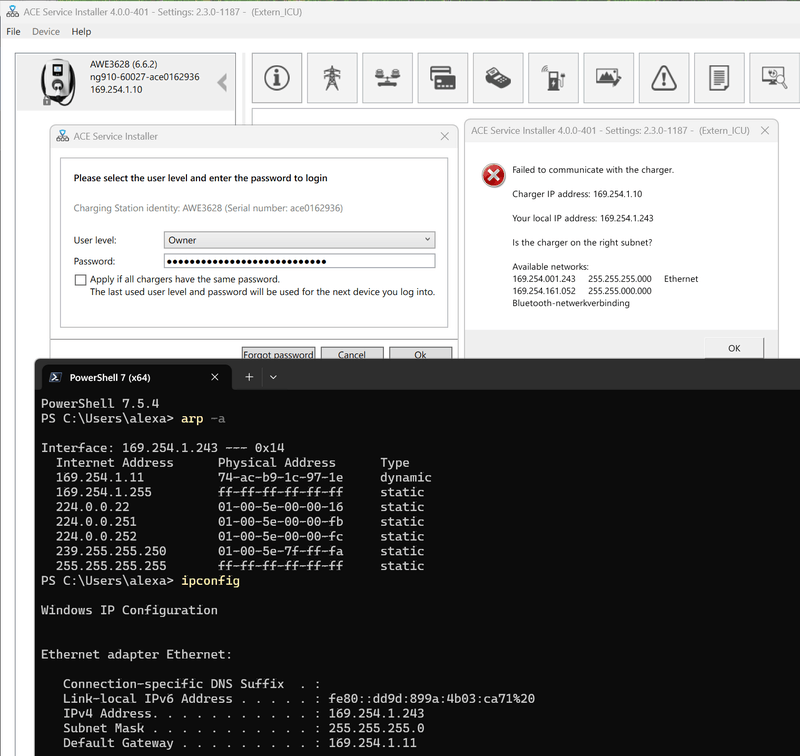This screenshot has width=800, height=756.
Task: Open the card reader terminal icon
Action: 500,78
